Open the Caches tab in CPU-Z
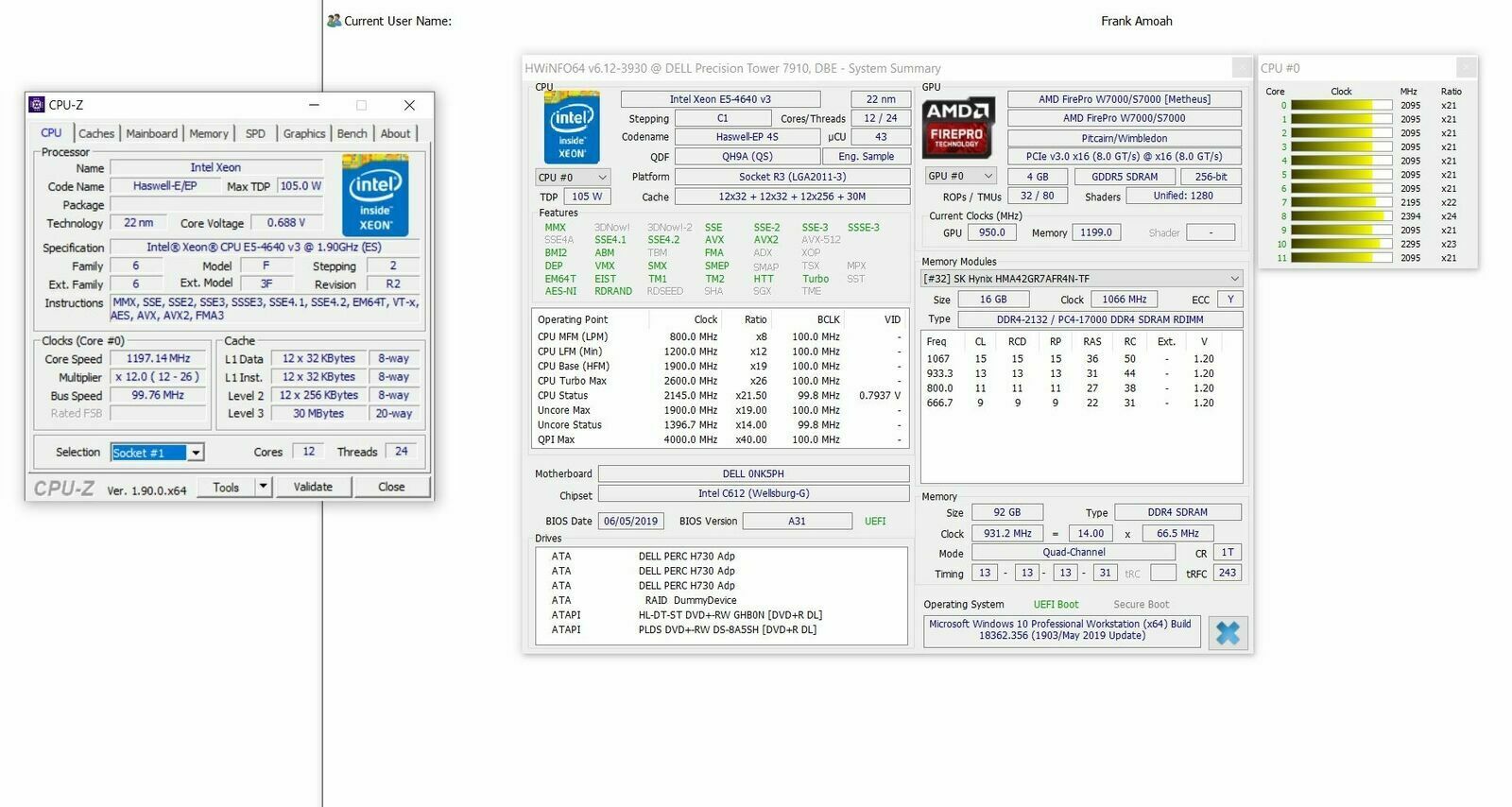Viewport: 1512px width, 807px height. [96, 134]
